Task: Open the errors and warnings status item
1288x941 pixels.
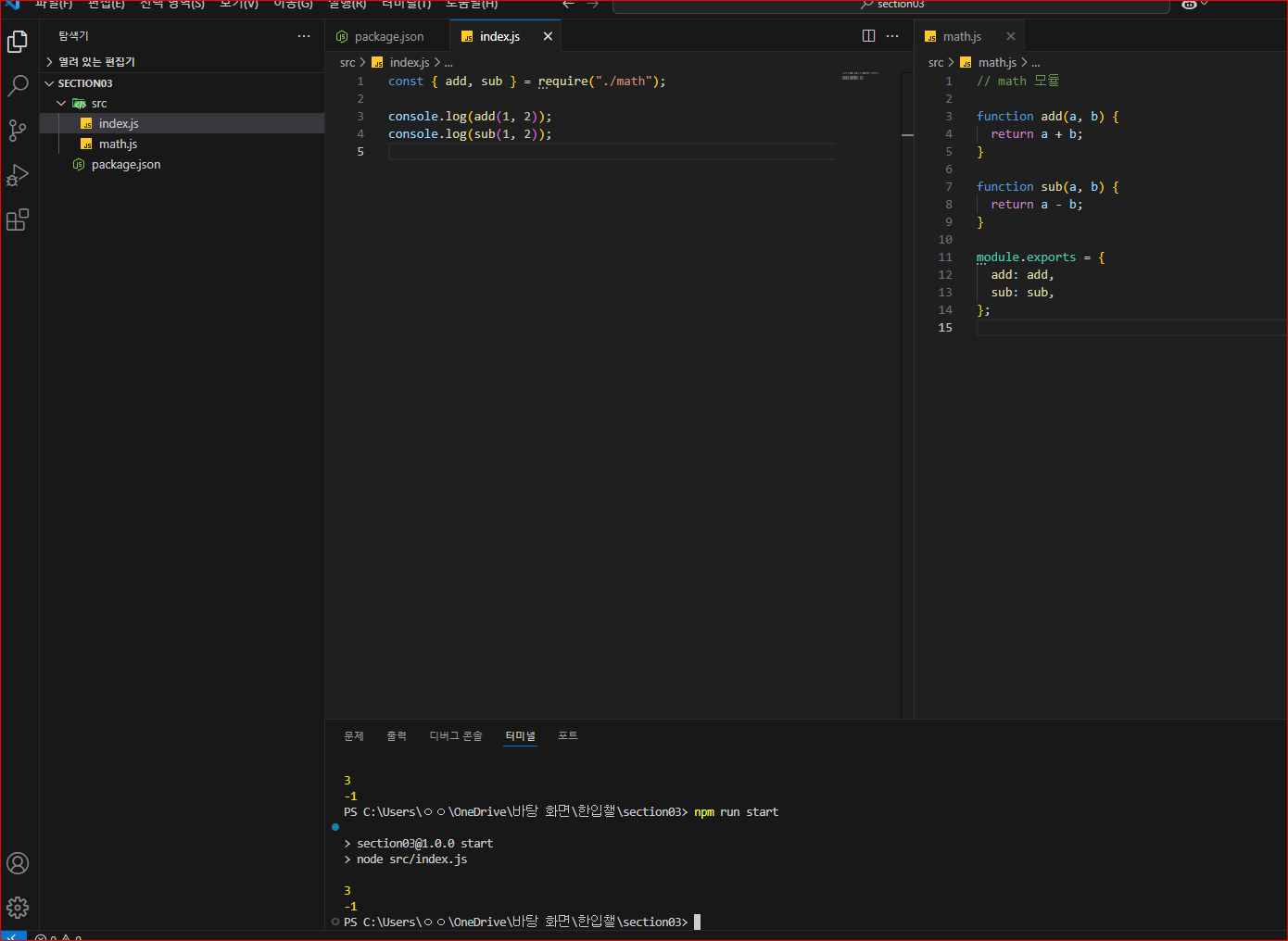Action: [58, 937]
